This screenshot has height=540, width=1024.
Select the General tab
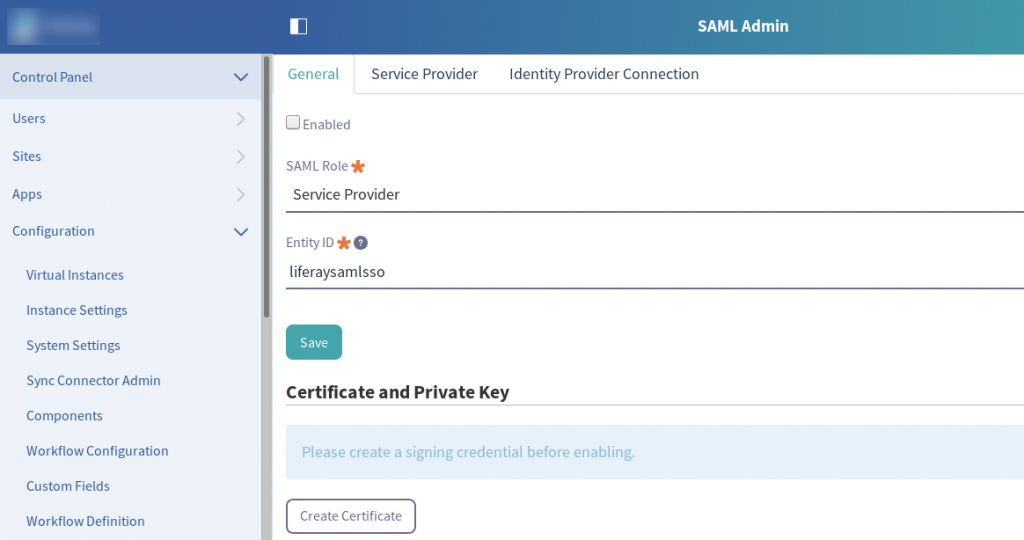[313, 74]
